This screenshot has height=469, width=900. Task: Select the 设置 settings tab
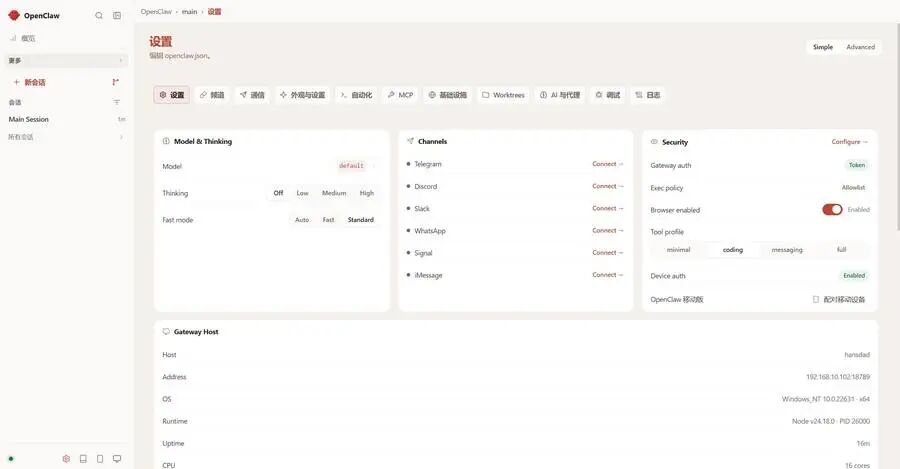[172, 95]
